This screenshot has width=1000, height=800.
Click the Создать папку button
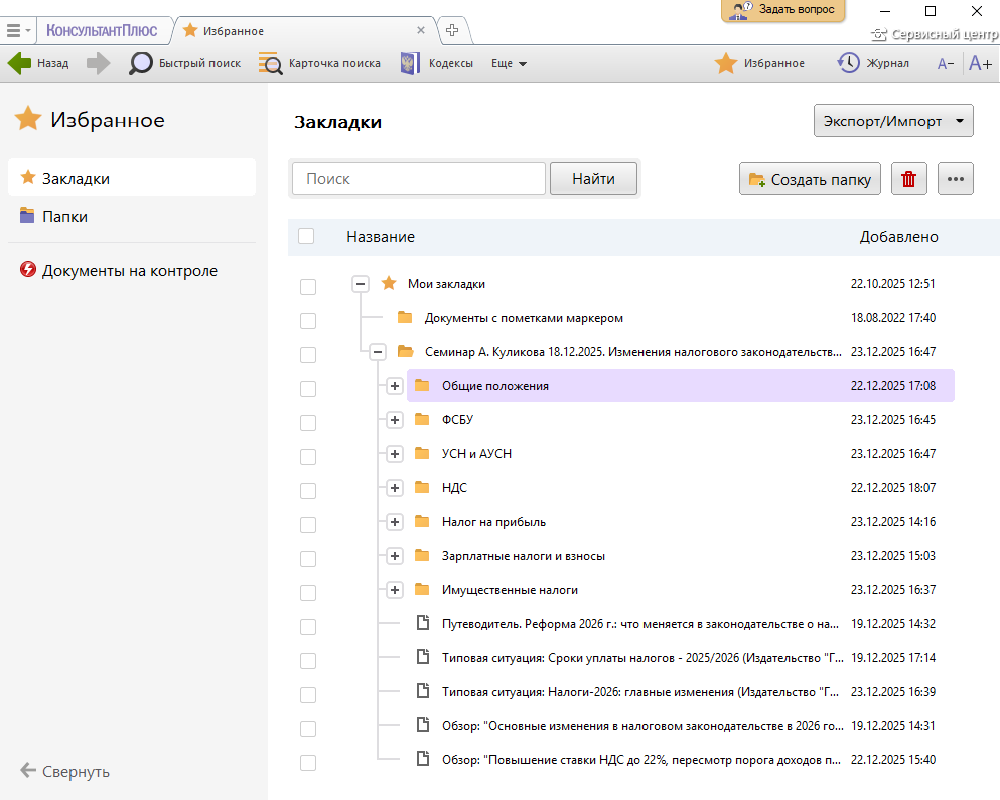(x=810, y=180)
